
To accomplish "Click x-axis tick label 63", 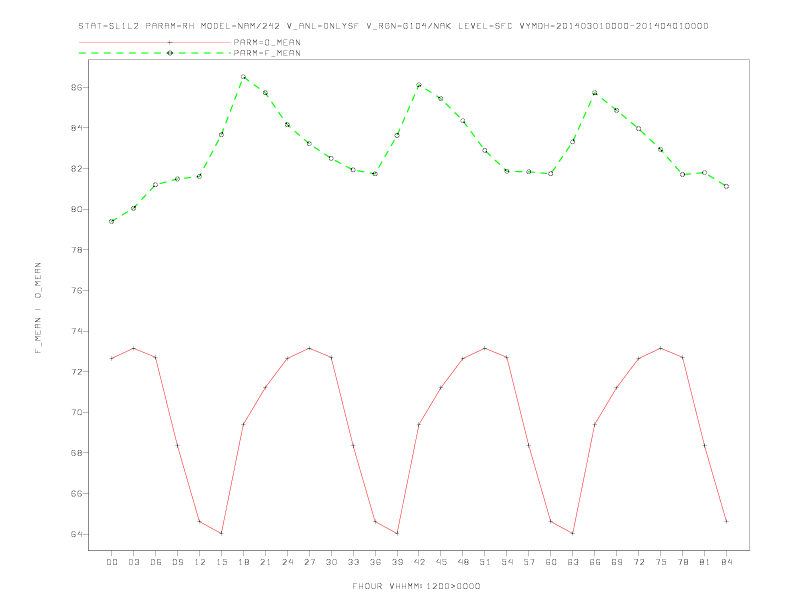I will tap(572, 562).
